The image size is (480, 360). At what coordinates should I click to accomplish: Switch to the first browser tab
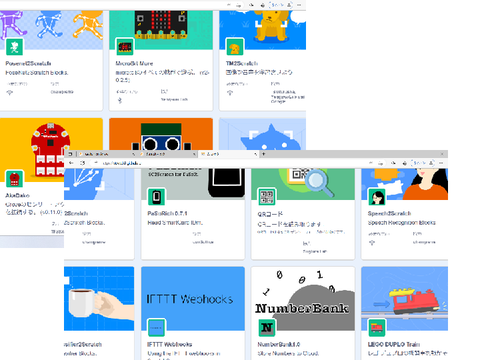click(107, 154)
